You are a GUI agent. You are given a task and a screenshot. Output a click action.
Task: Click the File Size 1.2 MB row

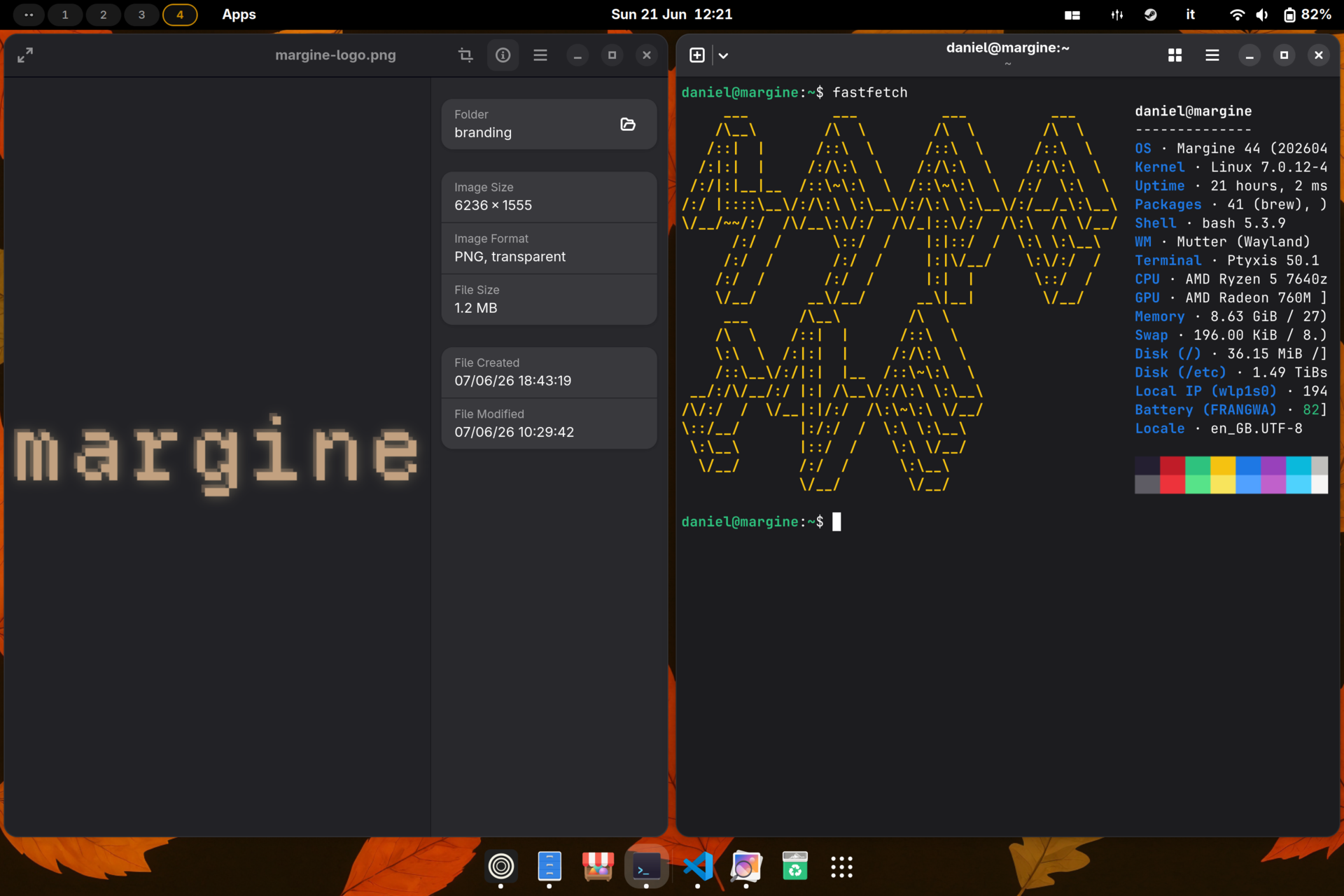[x=549, y=300]
